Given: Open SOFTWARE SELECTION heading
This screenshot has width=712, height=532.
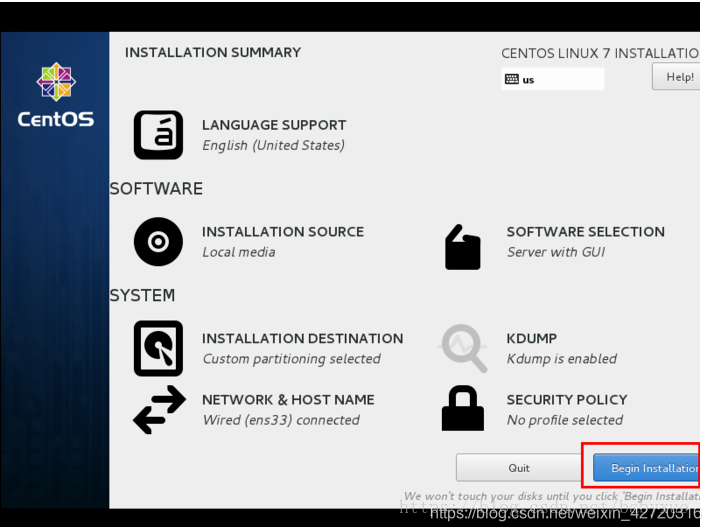Looking at the screenshot, I should (586, 232).
